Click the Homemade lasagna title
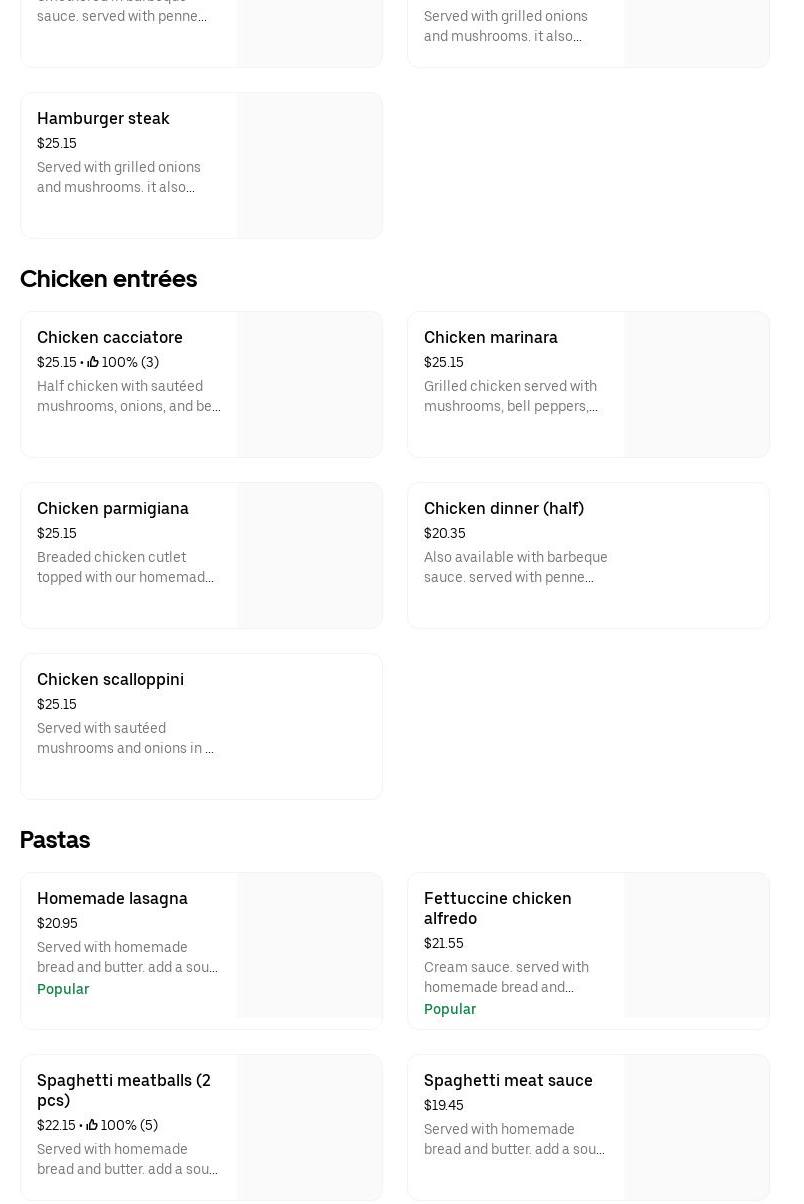Image resolution: width=804 pixels, height=1204 pixels. tap(112, 898)
